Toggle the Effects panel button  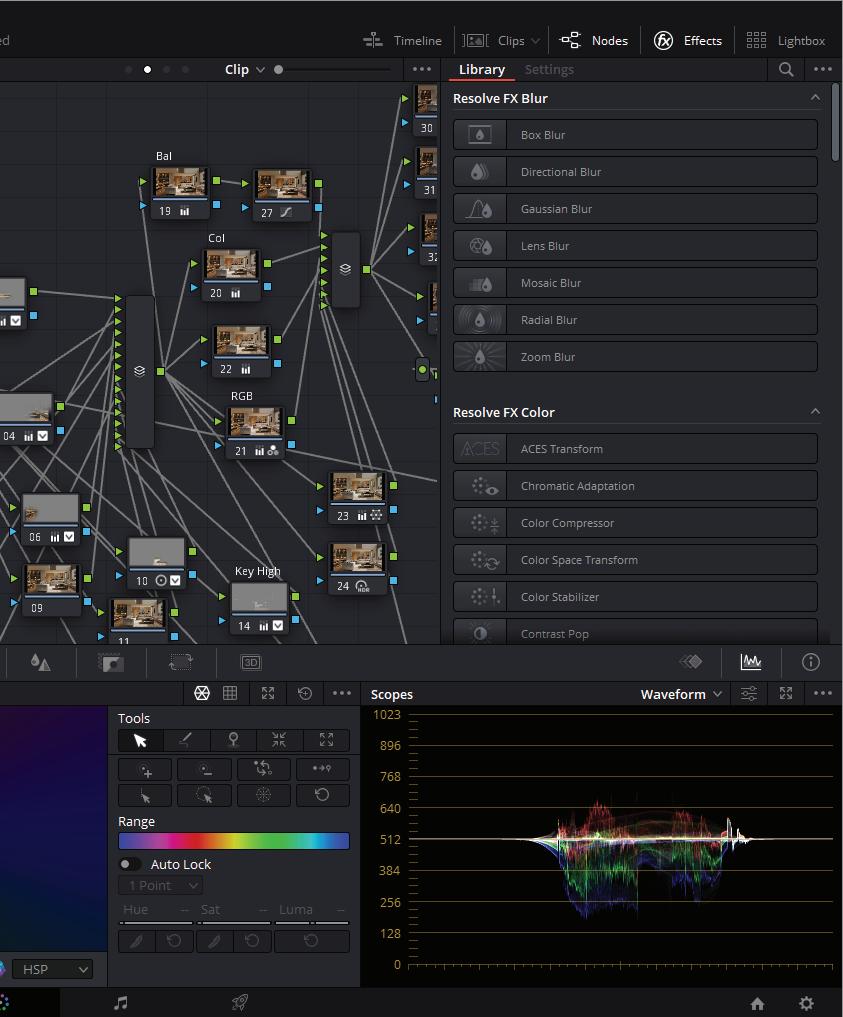click(688, 40)
